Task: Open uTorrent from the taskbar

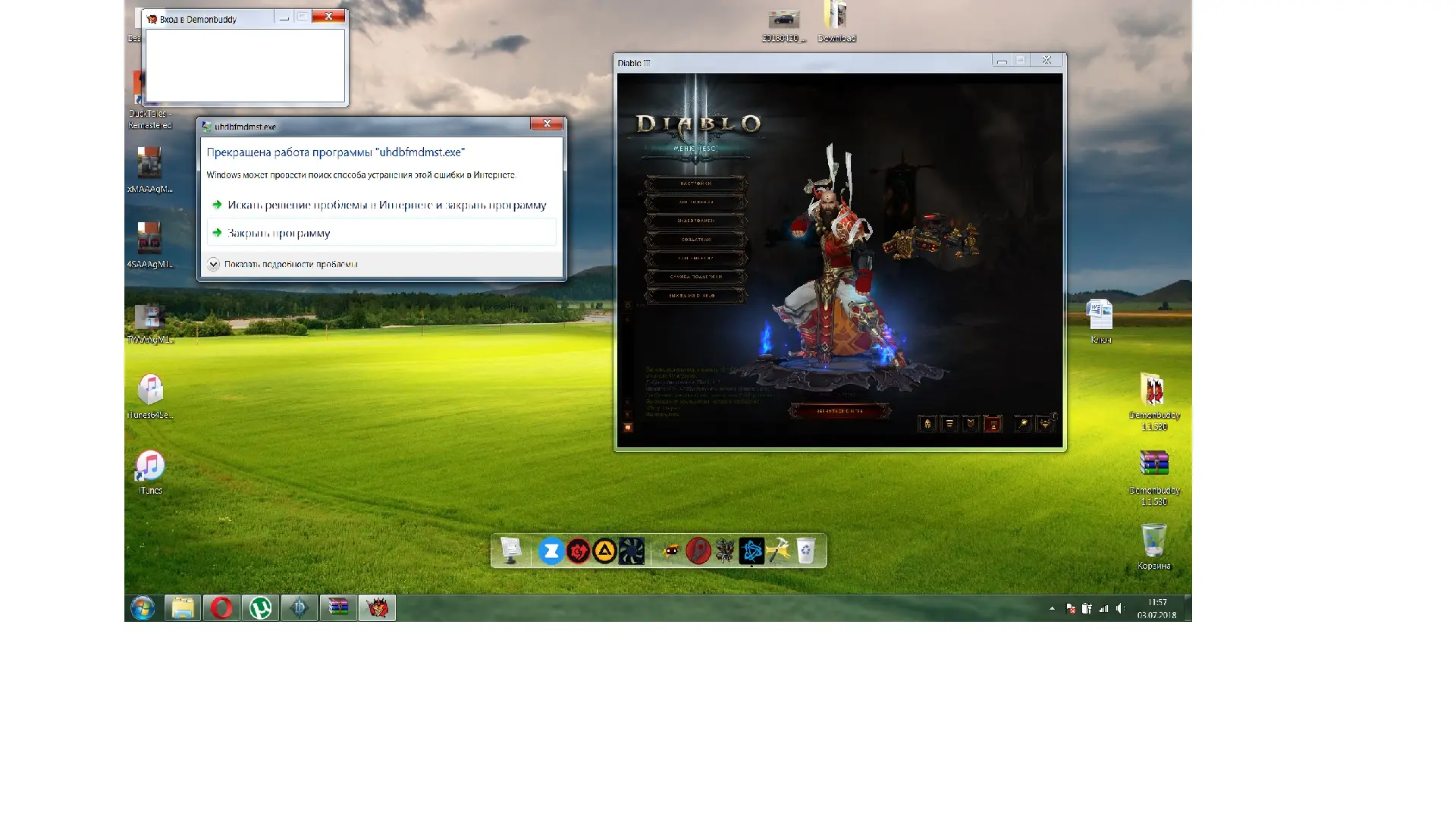Action: (260, 607)
